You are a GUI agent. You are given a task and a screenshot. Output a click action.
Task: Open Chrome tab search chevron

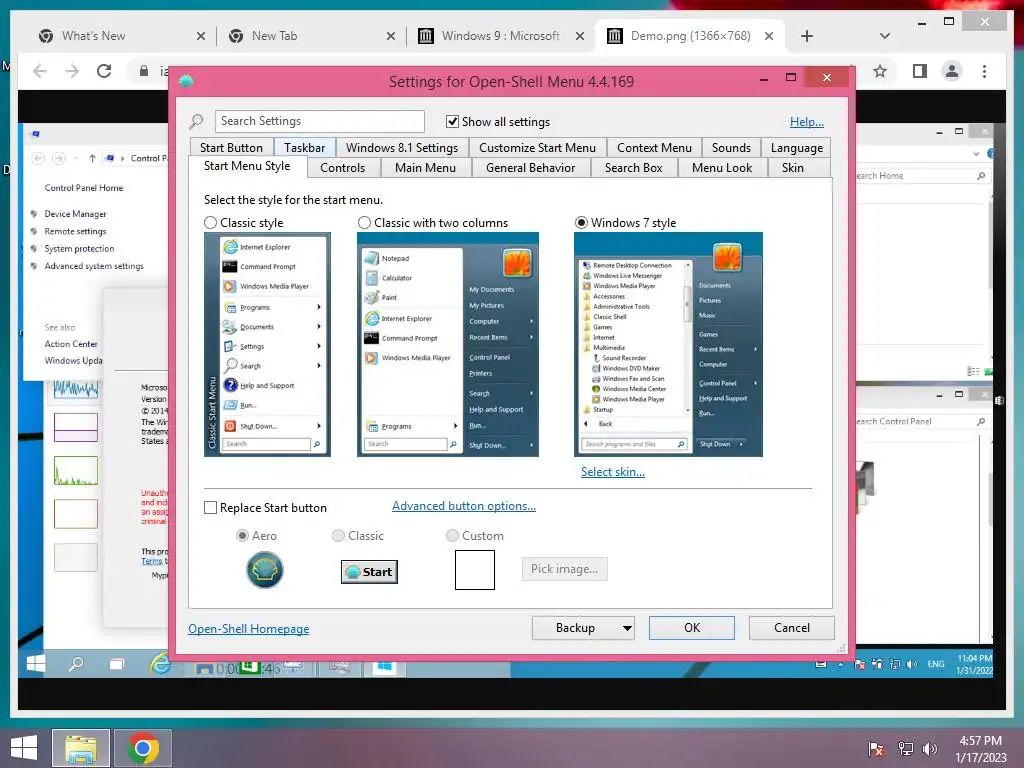(x=884, y=36)
